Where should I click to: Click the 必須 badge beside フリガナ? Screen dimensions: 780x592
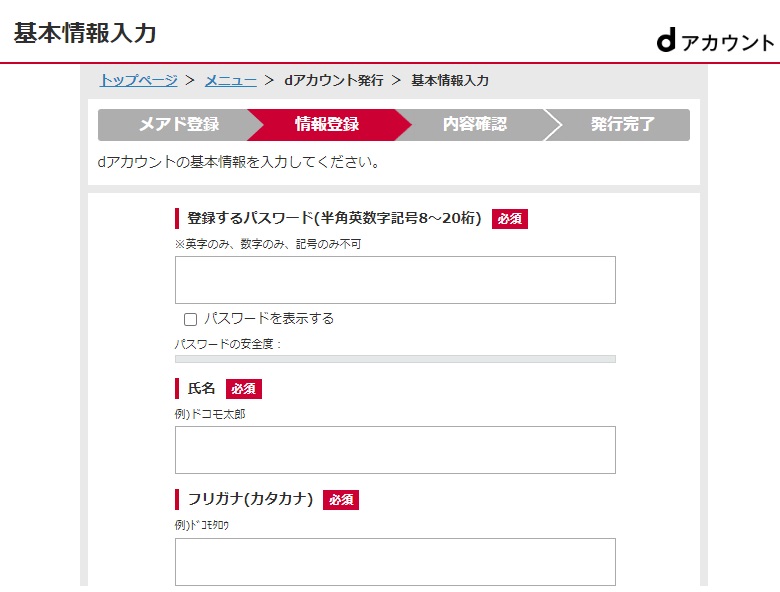tap(341, 499)
